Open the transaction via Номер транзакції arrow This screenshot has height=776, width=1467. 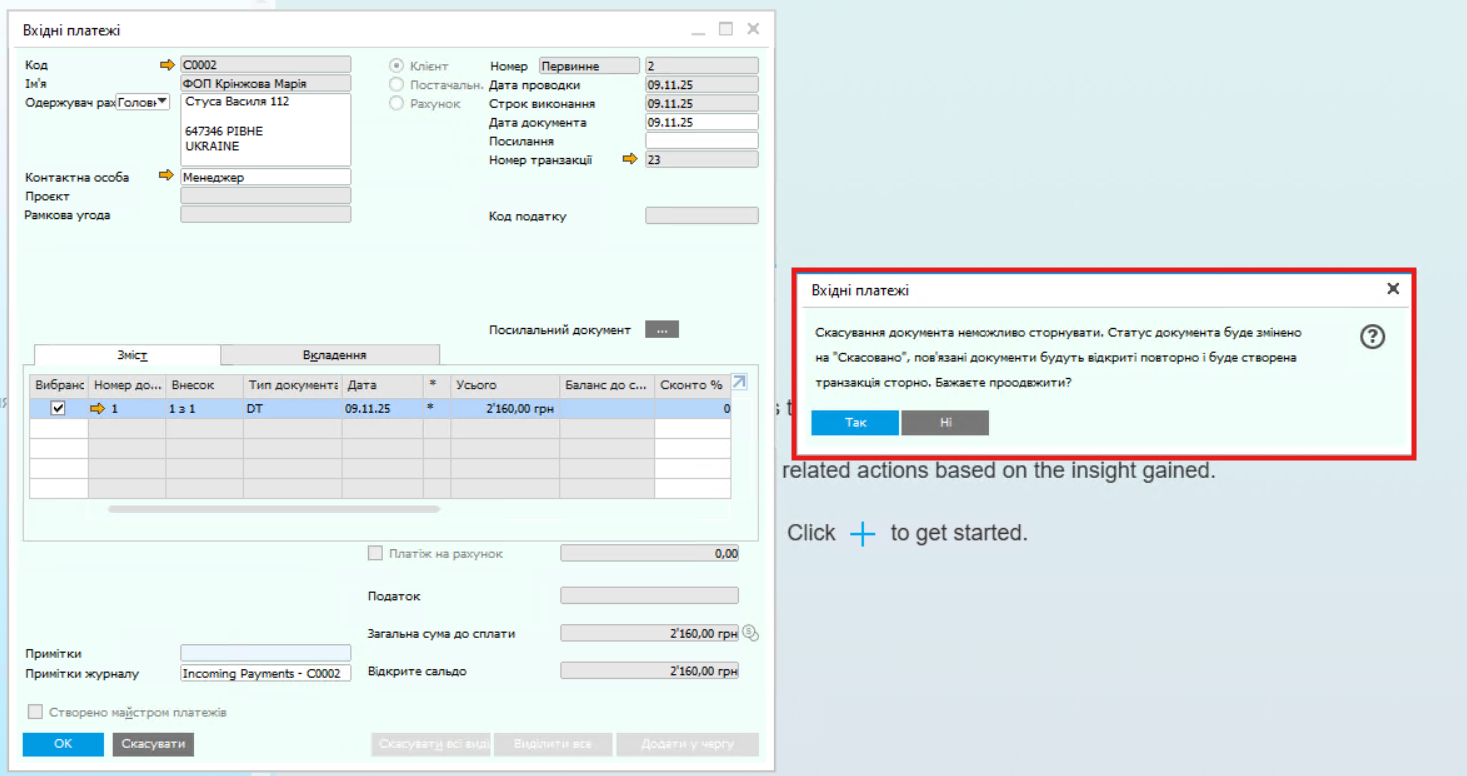coord(629,159)
